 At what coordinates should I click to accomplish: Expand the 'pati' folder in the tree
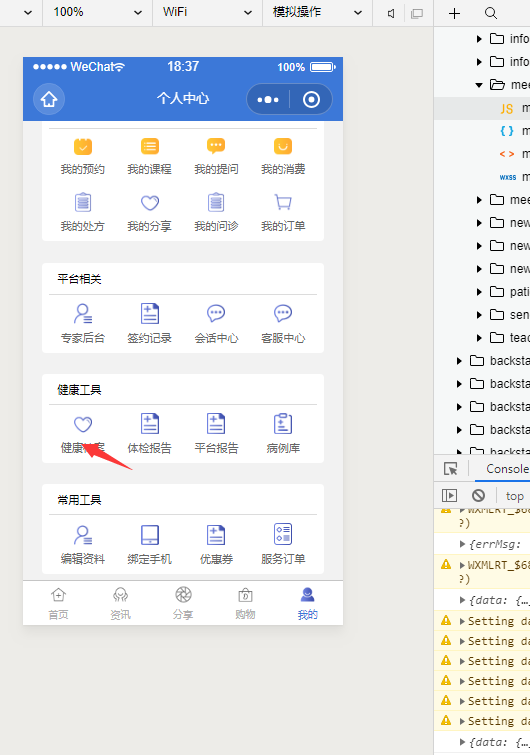click(x=479, y=292)
